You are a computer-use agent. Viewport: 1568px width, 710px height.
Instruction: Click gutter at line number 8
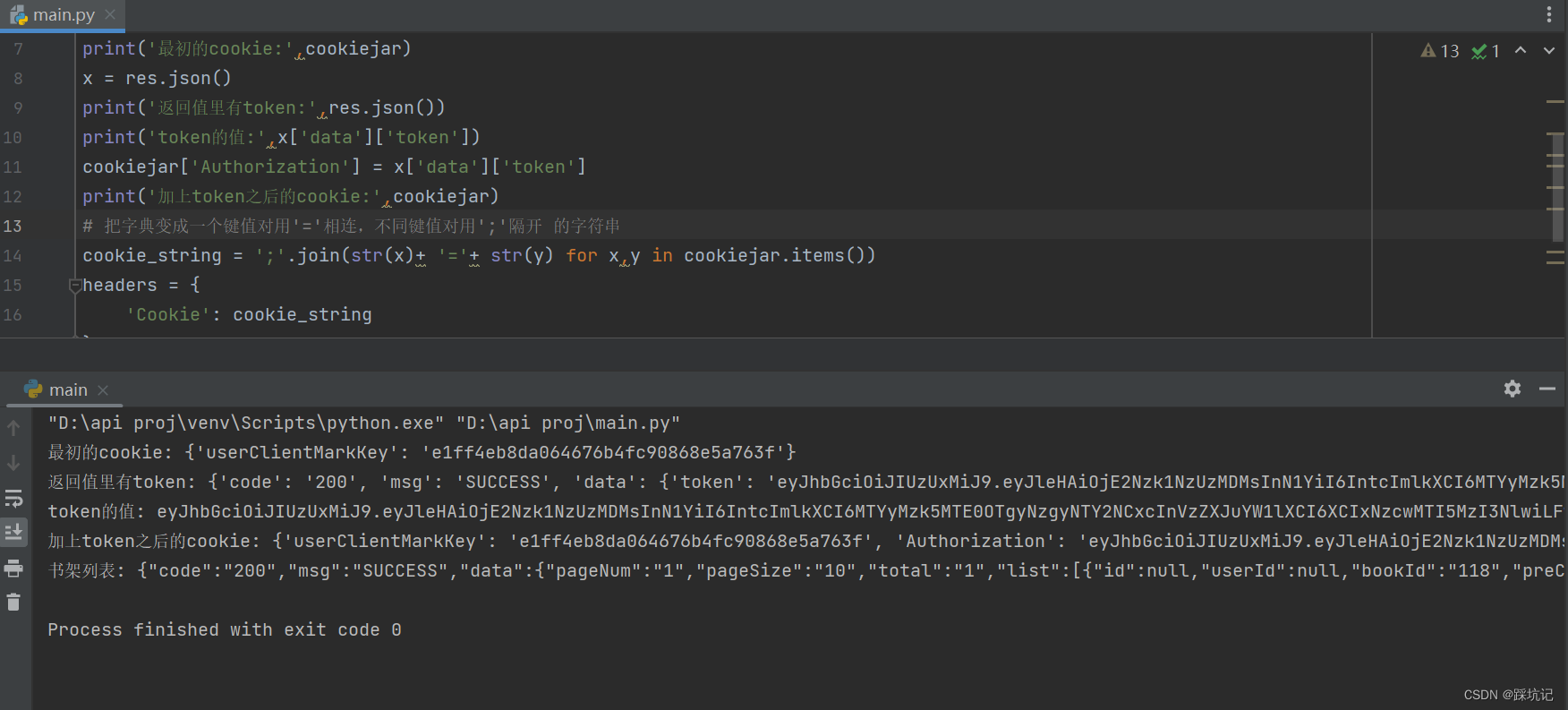[x=18, y=78]
